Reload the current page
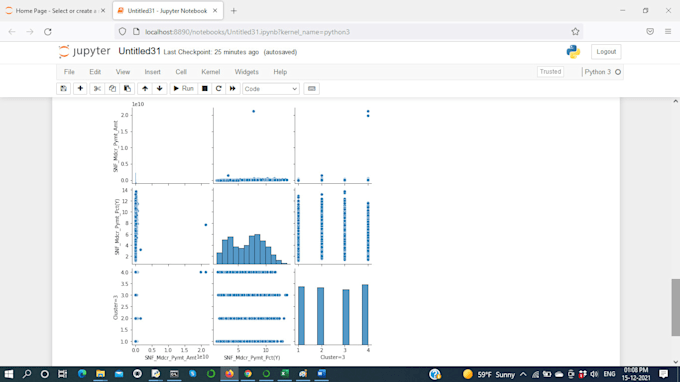 (48, 32)
